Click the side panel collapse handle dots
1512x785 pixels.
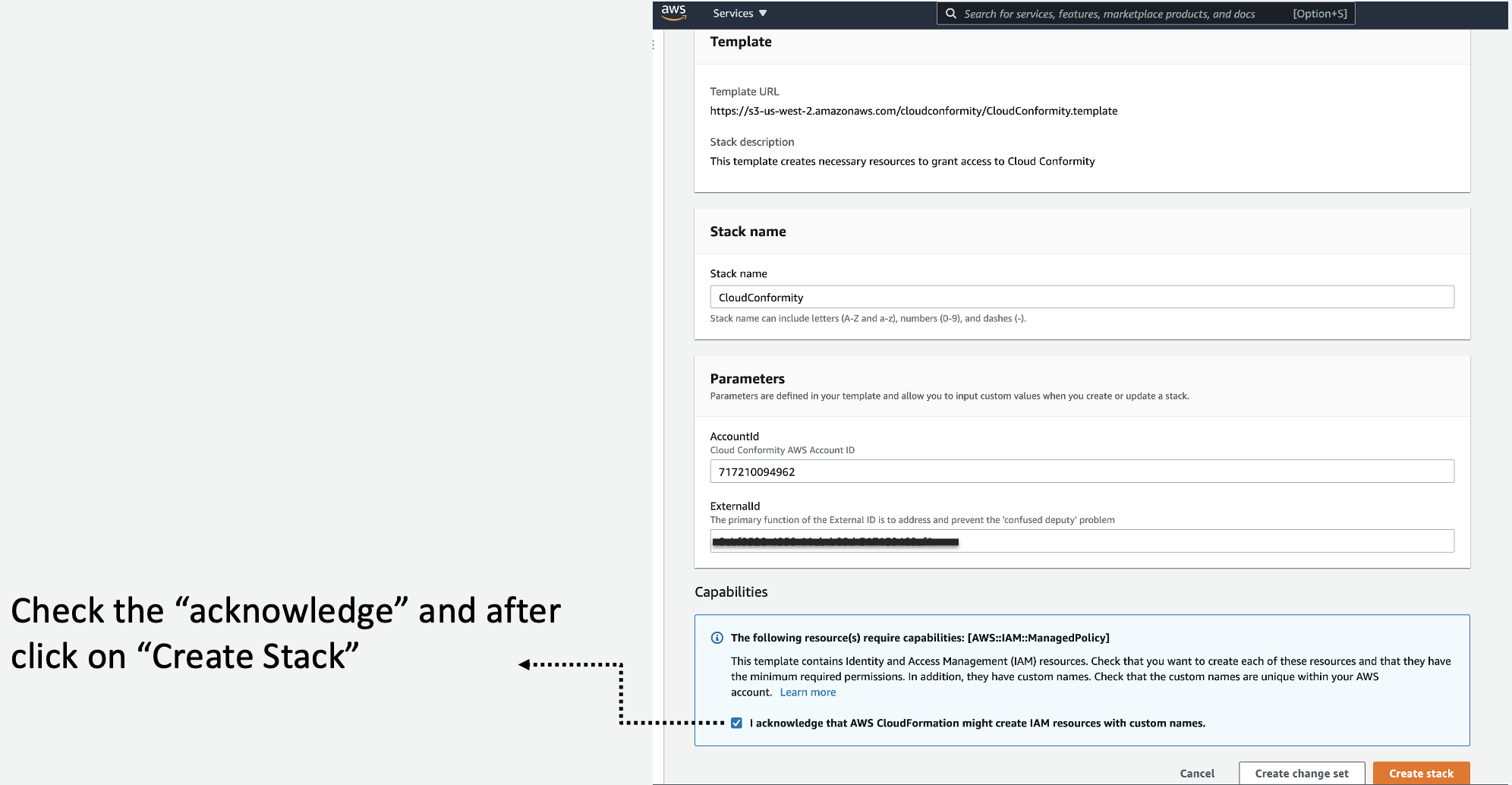click(653, 46)
